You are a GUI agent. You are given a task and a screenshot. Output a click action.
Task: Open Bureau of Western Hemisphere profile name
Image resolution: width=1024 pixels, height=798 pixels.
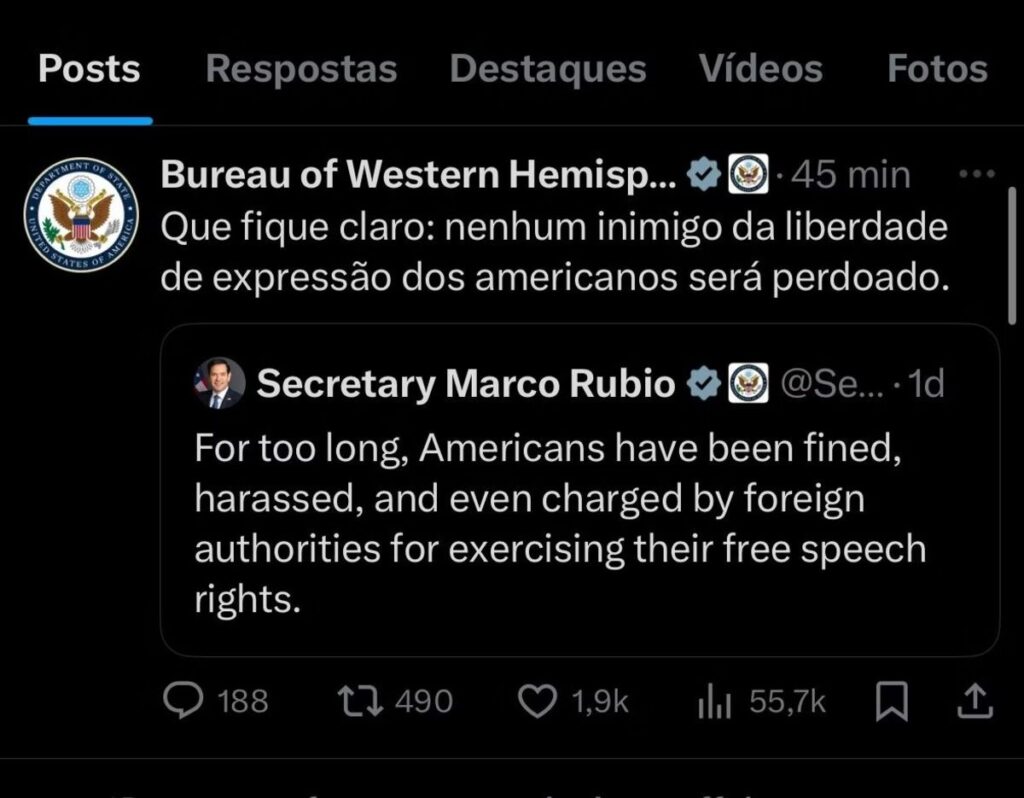click(419, 175)
